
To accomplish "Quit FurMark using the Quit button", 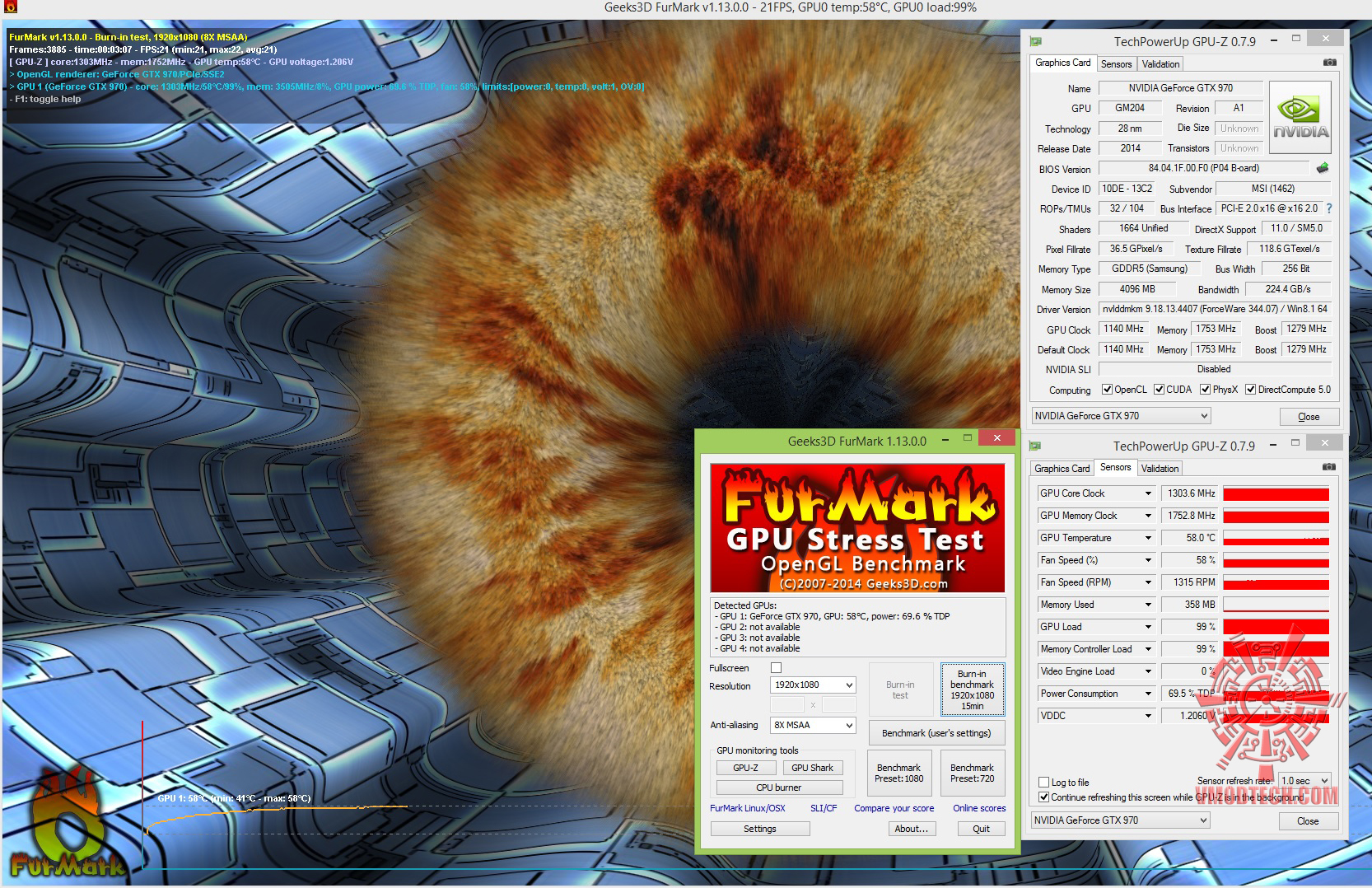I will (981, 829).
